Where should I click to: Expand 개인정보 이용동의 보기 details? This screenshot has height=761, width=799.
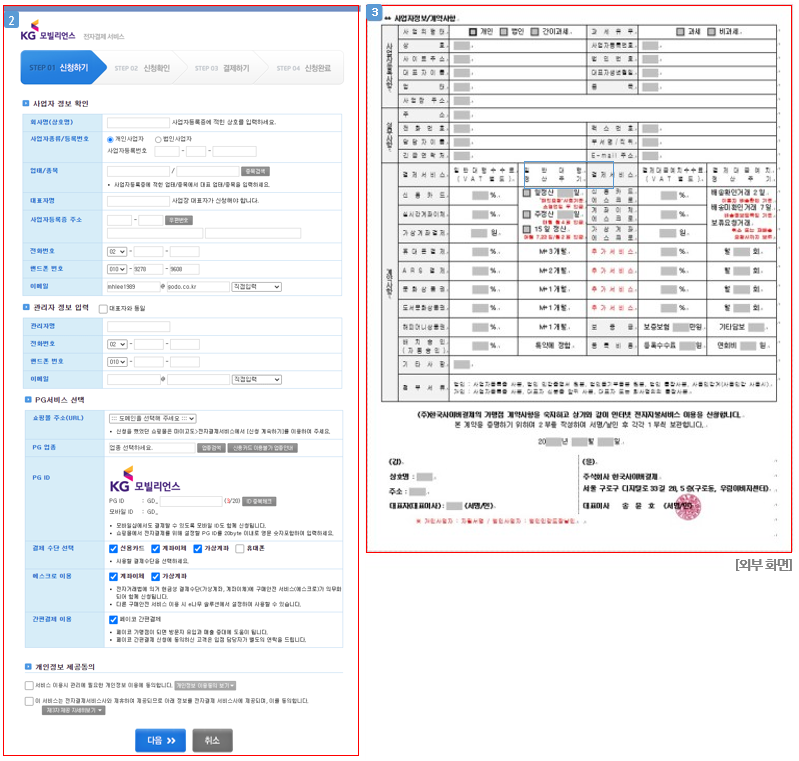[205, 685]
